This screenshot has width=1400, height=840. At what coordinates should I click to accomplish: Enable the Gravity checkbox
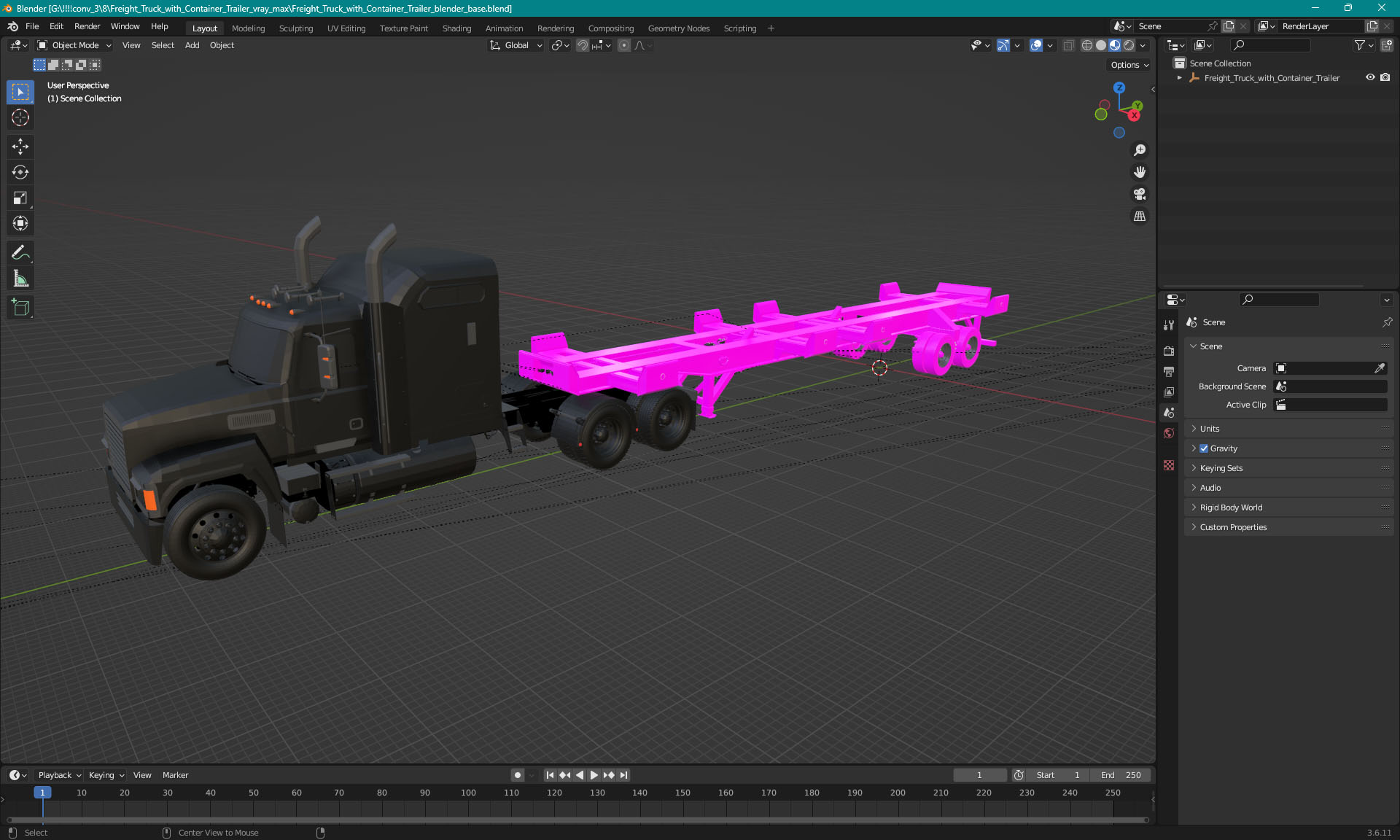(x=1204, y=448)
